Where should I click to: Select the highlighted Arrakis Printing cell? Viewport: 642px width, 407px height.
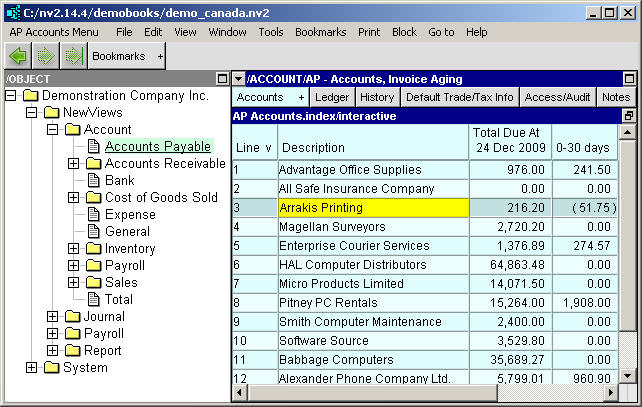coord(373,208)
